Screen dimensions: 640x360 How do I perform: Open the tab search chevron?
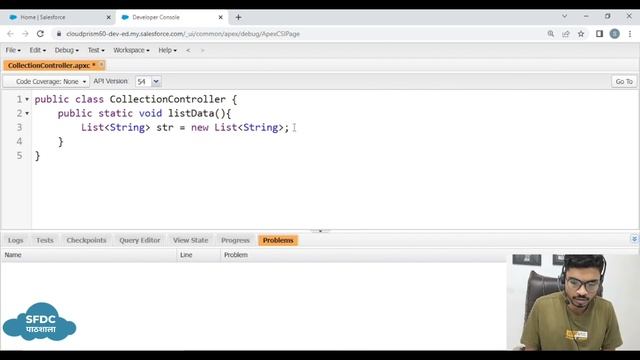point(564,16)
